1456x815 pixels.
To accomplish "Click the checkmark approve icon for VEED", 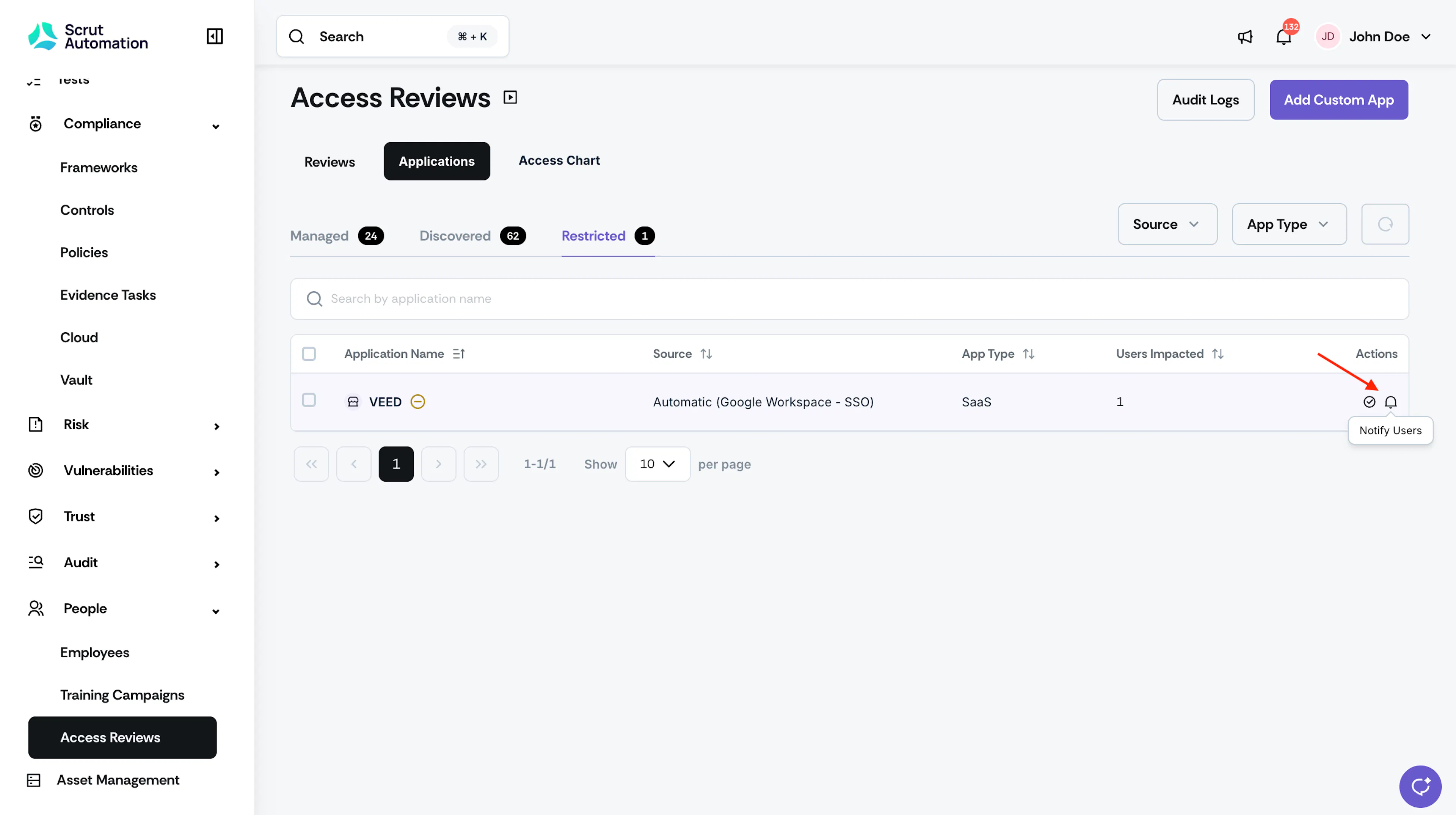I will tap(1369, 402).
